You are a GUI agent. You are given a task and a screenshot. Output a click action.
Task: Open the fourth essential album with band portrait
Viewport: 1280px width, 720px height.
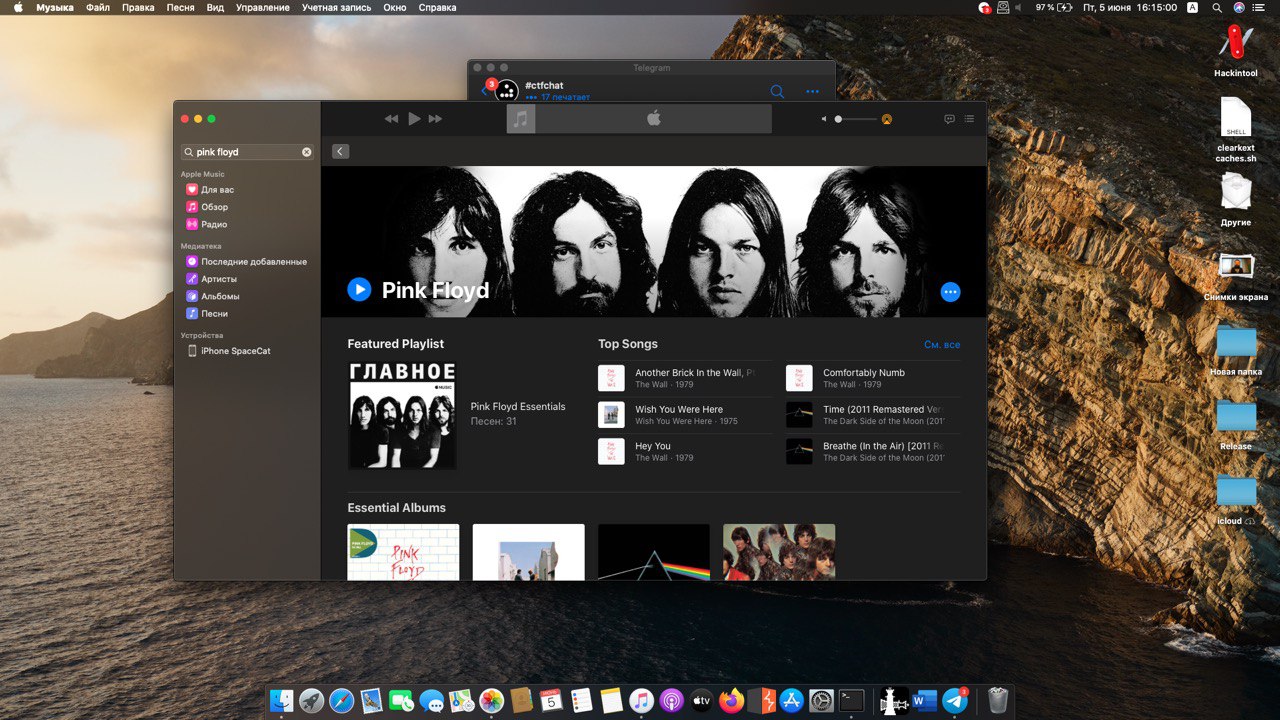coord(779,552)
